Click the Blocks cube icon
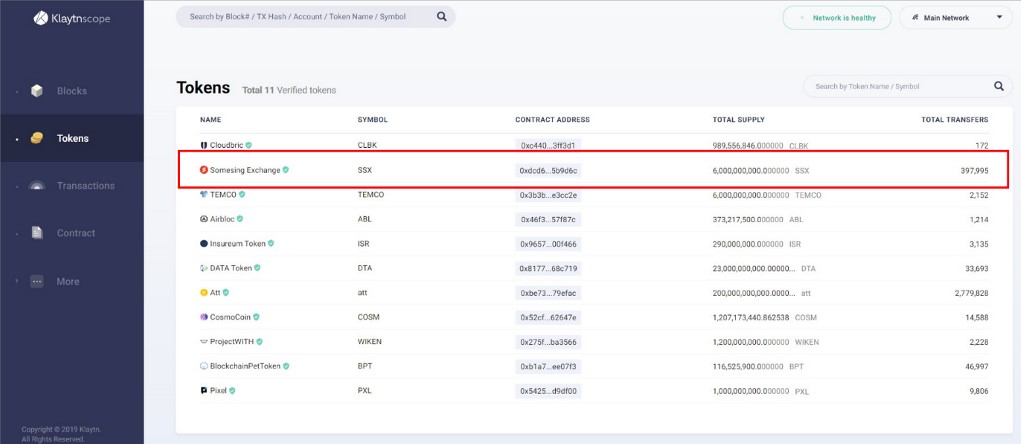1021x444 pixels. click(x=37, y=91)
